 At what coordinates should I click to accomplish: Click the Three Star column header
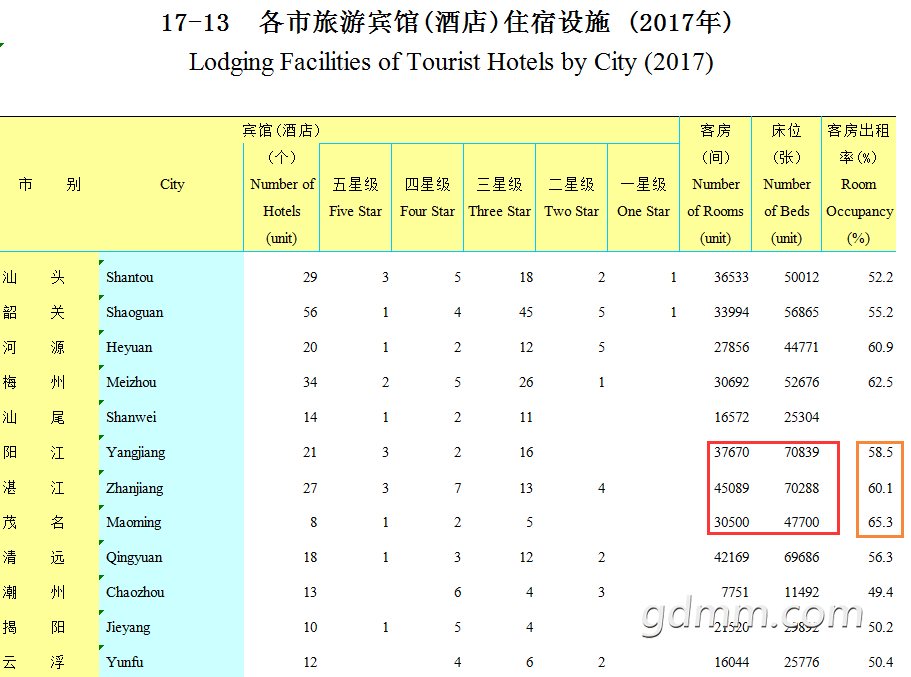point(500,198)
